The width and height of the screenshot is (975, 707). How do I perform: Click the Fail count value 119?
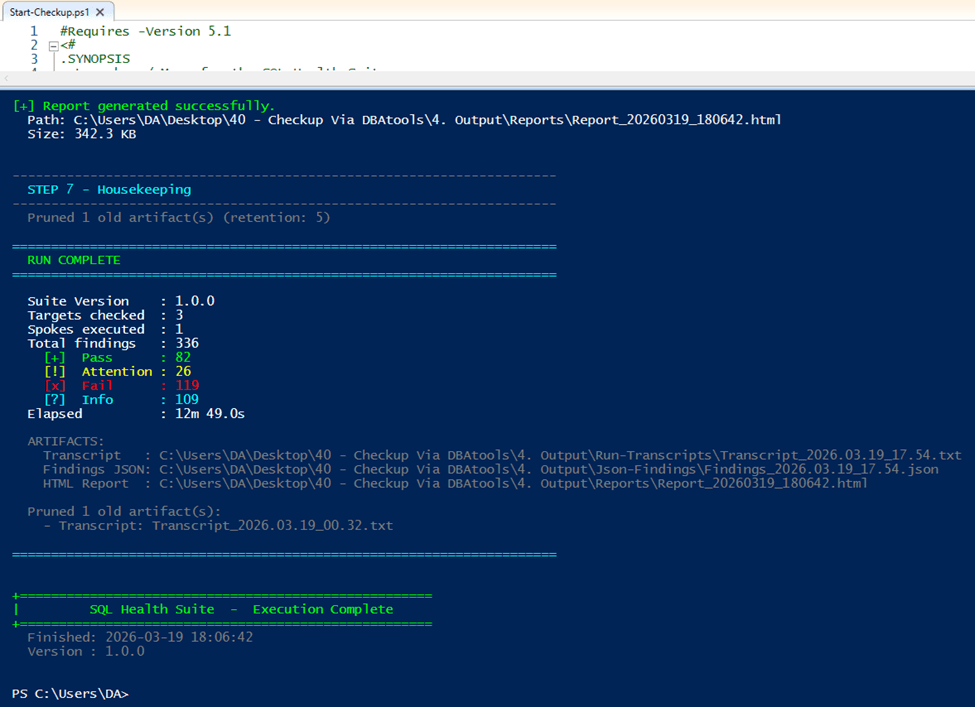click(187, 386)
